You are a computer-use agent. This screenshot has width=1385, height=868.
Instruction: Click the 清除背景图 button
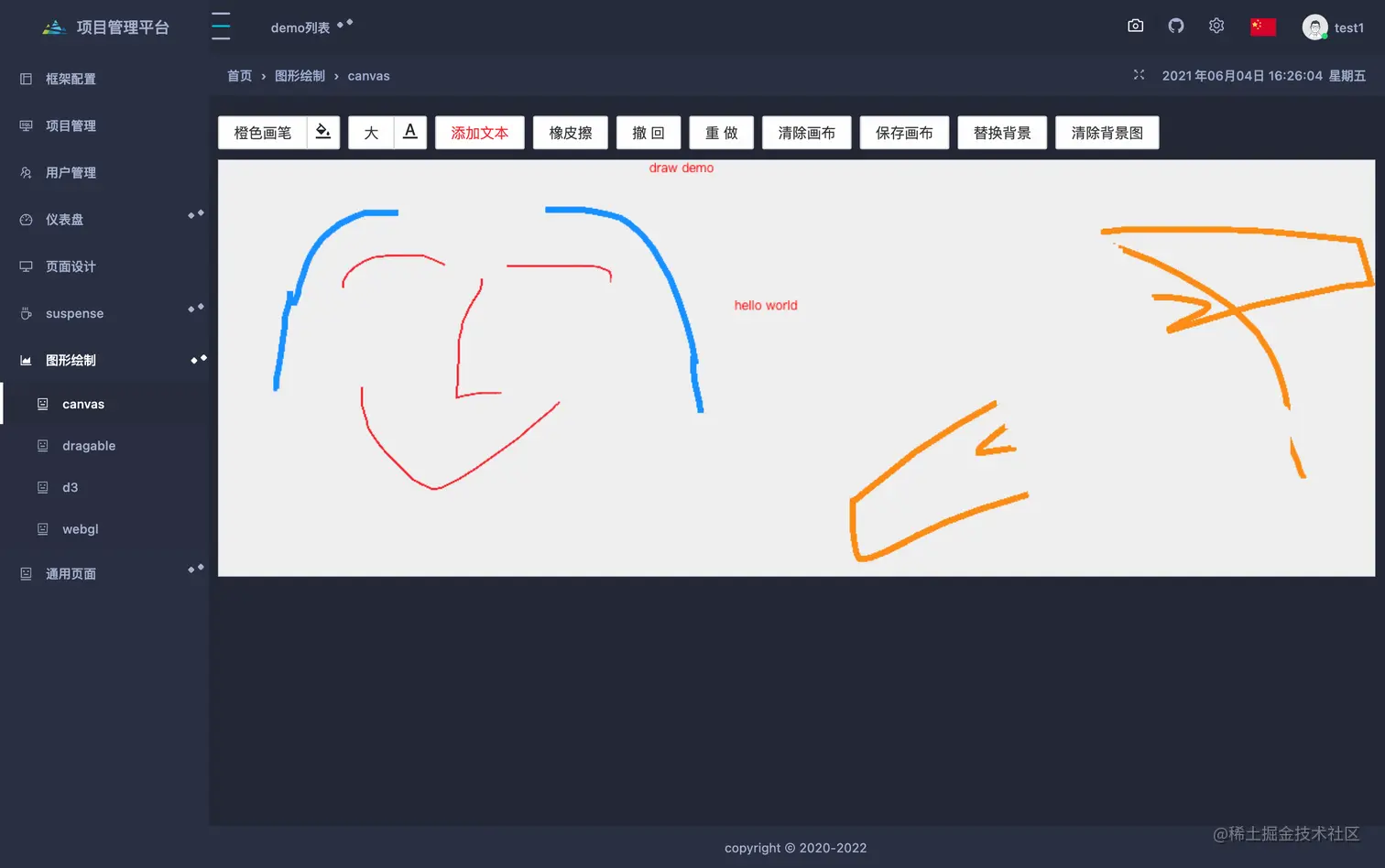[x=1107, y=133]
